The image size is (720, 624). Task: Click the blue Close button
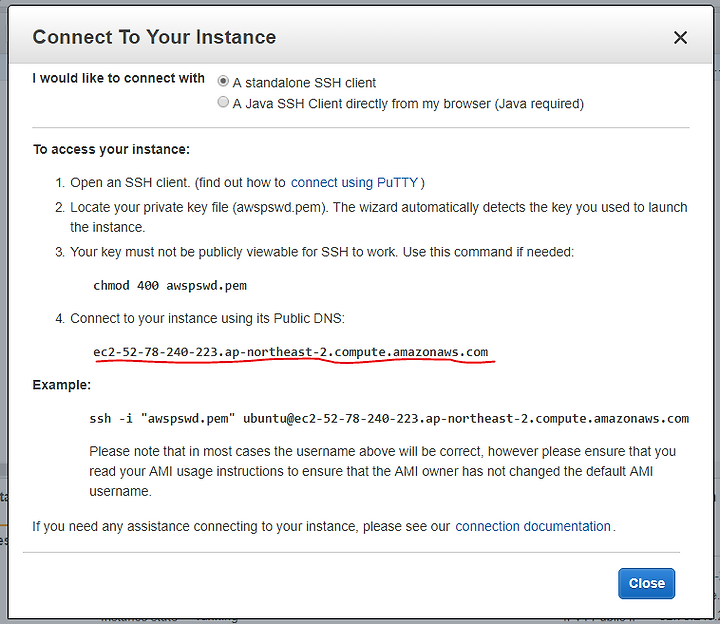pos(646,583)
